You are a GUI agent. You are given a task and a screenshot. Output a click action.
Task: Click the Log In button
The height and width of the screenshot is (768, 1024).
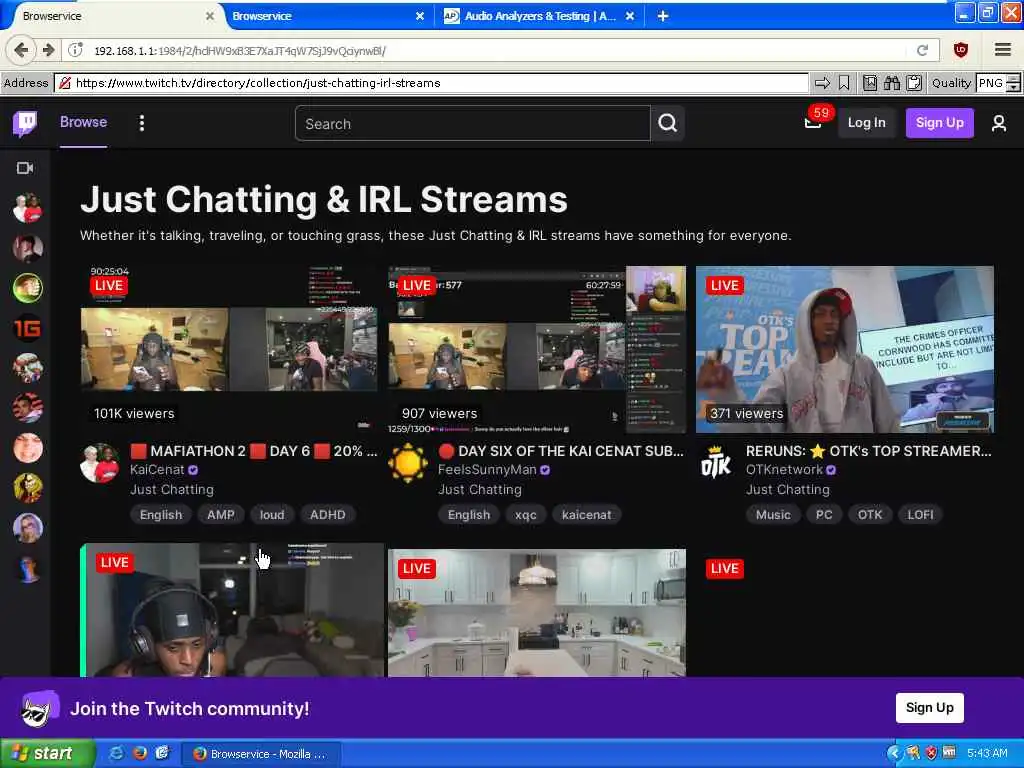click(867, 123)
